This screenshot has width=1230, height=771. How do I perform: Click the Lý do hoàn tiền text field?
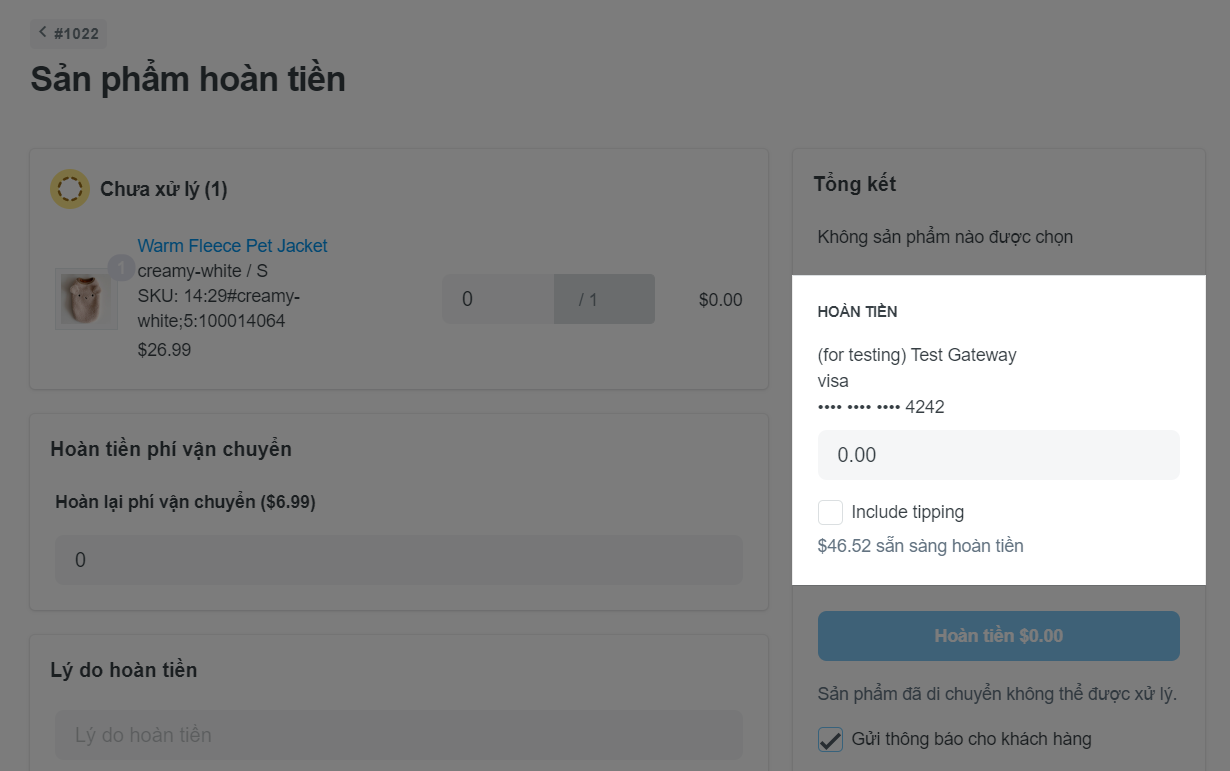398,735
